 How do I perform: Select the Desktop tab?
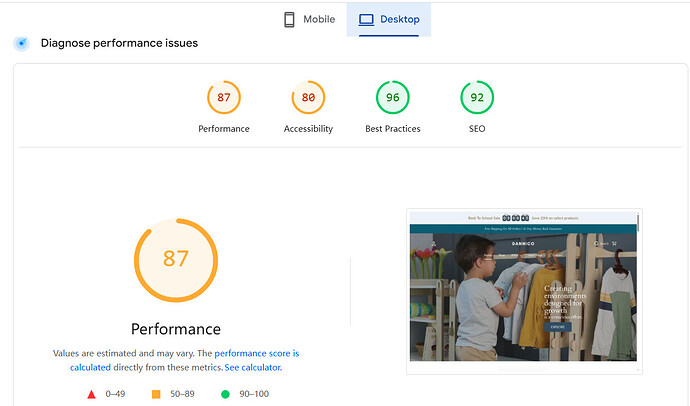389,19
